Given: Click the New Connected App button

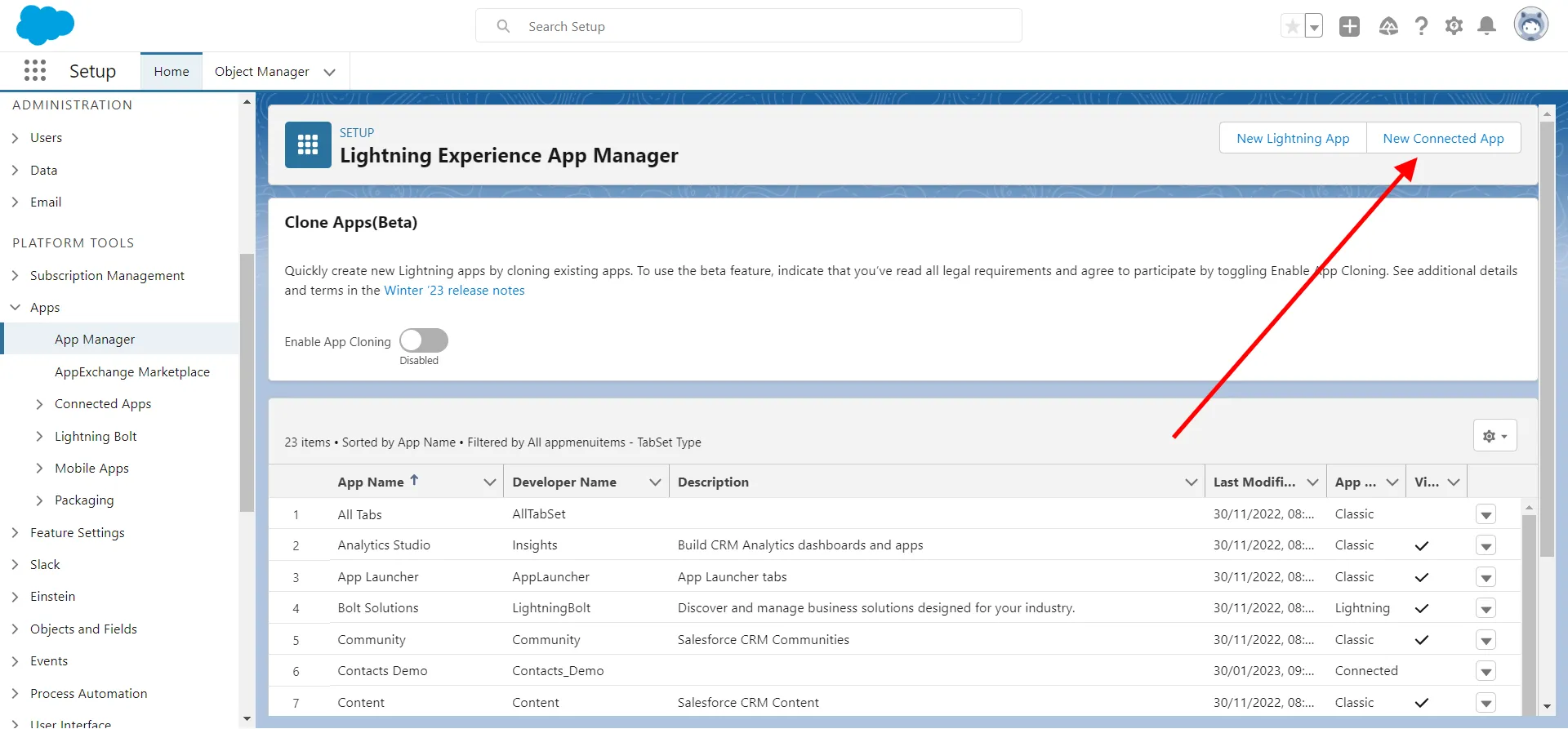Looking at the screenshot, I should 1443,138.
